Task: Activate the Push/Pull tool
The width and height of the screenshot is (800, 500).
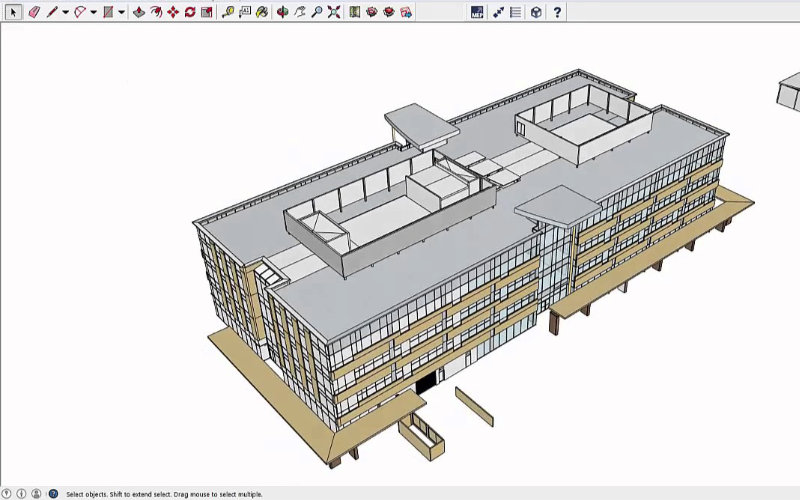Action: (x=139, y=12)
